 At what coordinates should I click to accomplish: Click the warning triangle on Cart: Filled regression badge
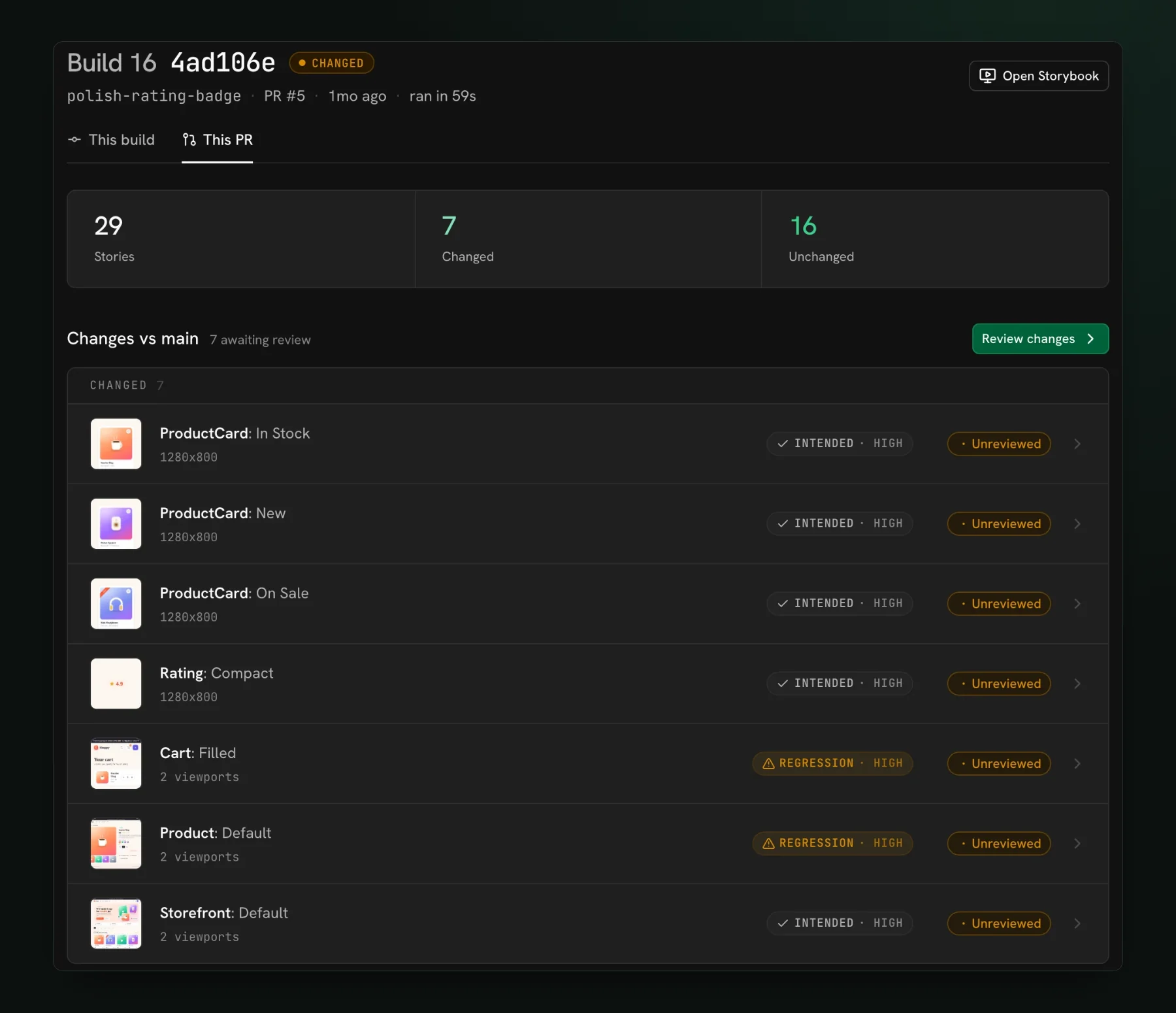click(768, 763)
